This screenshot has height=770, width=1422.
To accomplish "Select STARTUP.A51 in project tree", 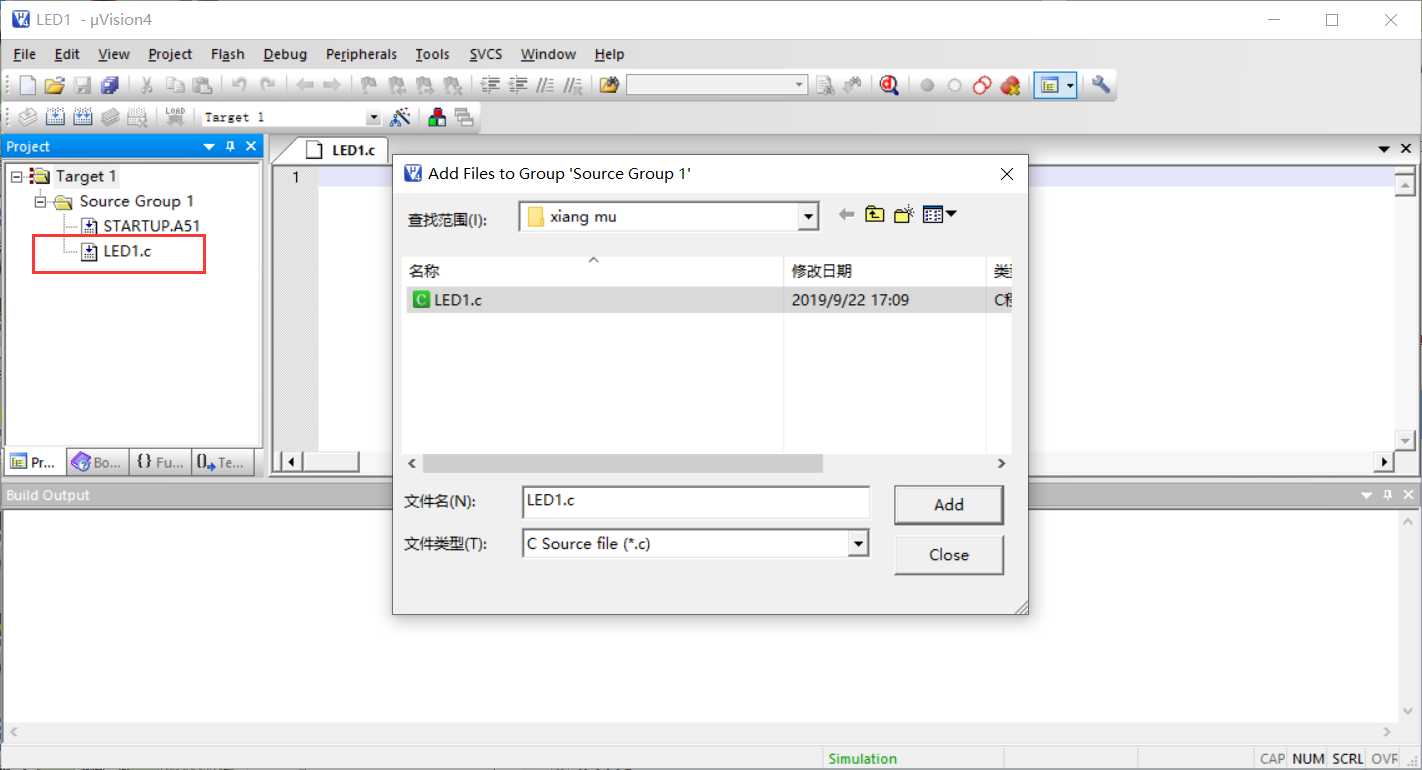I will [x=152, y=226].
